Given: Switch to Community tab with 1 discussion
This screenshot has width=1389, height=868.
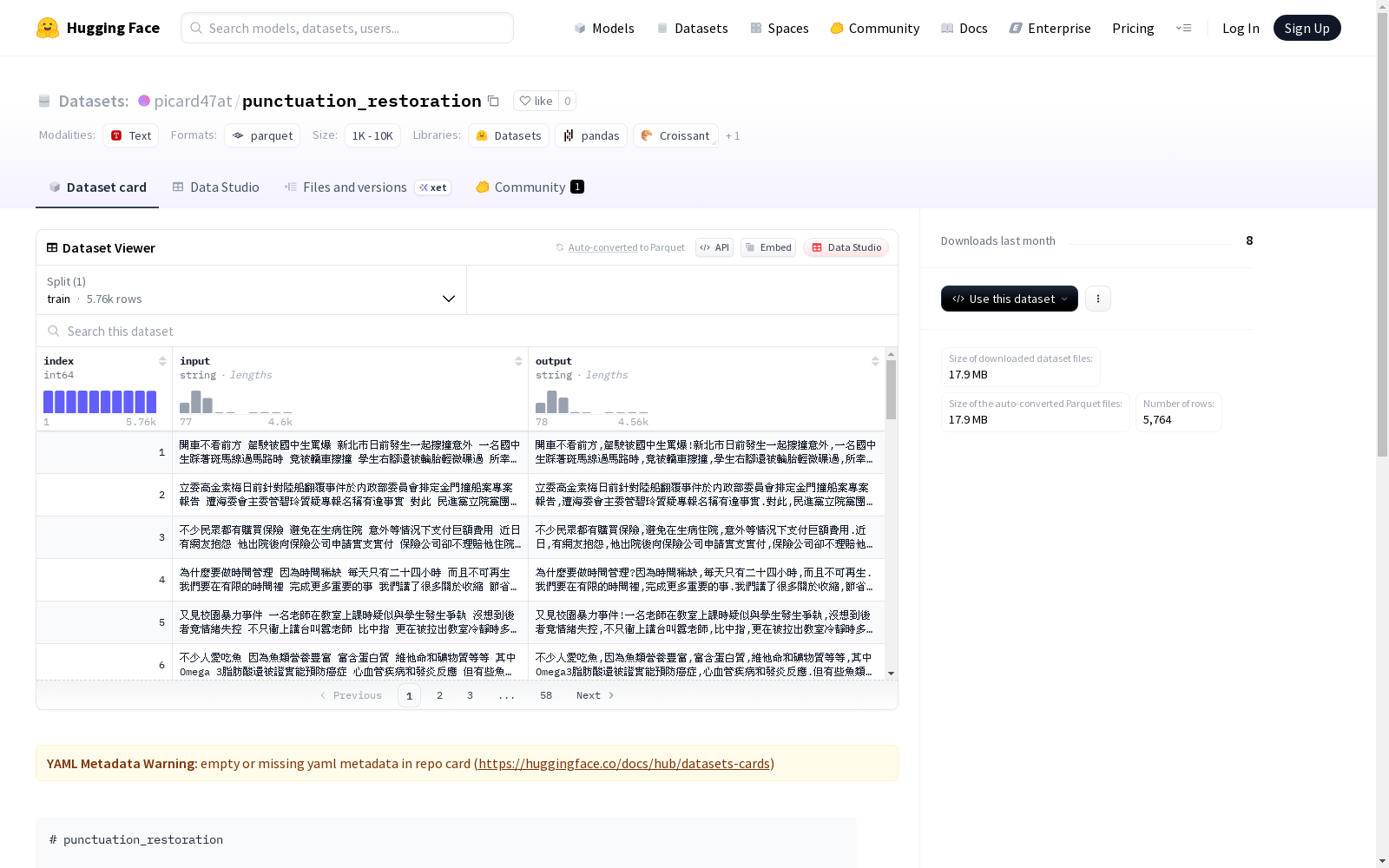Looking at the screenshot, I should 530,187.
